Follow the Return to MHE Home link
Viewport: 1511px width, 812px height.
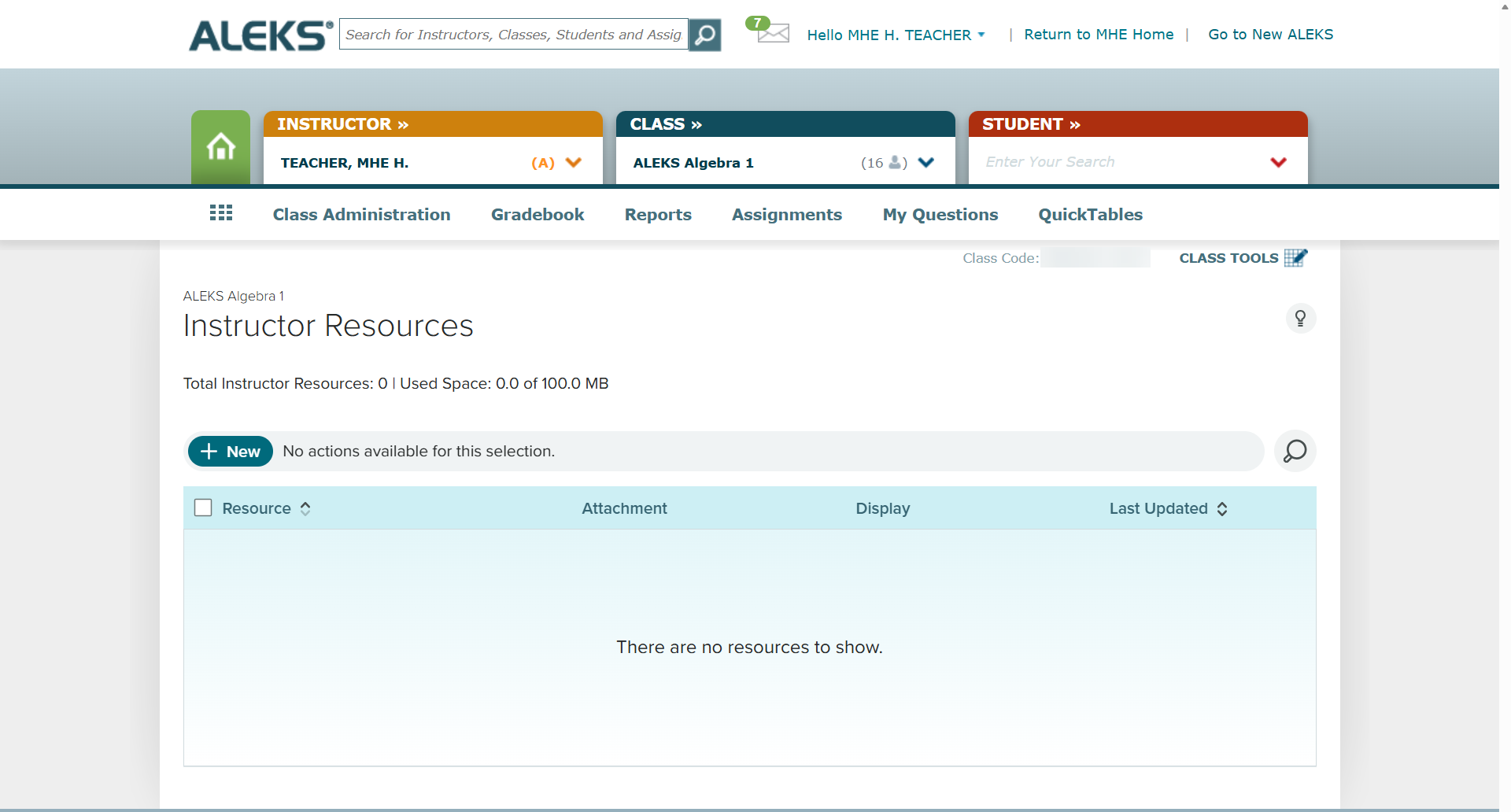(x=1099, y=35)
